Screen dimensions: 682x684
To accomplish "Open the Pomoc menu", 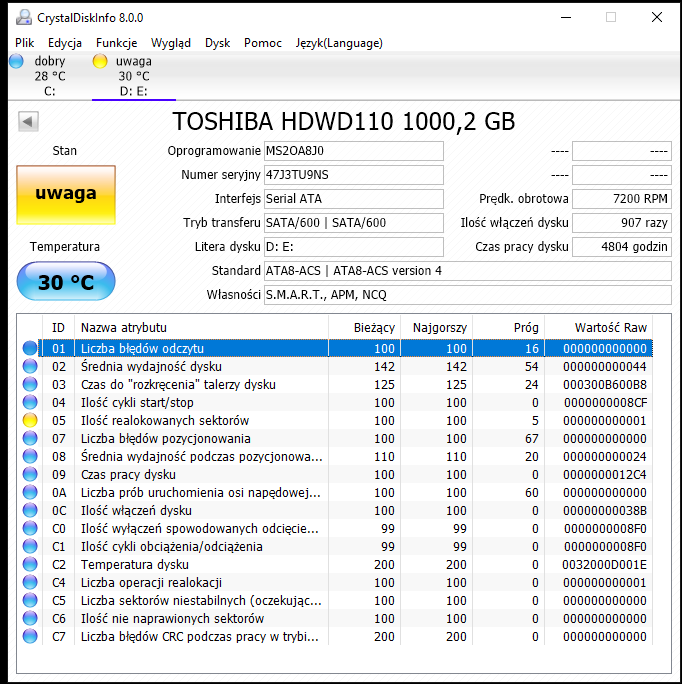I will 263,43.
